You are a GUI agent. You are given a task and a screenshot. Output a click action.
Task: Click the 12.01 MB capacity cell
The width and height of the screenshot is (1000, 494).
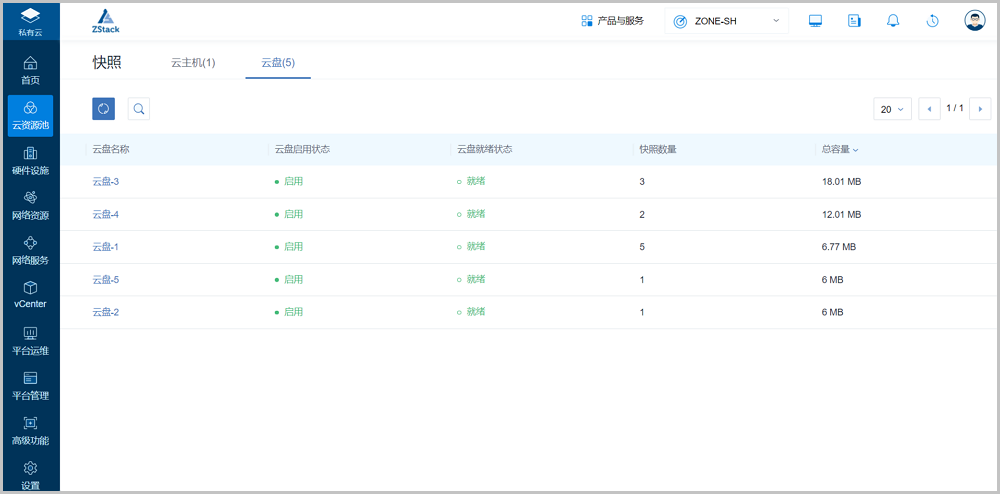tap(842, 215)
